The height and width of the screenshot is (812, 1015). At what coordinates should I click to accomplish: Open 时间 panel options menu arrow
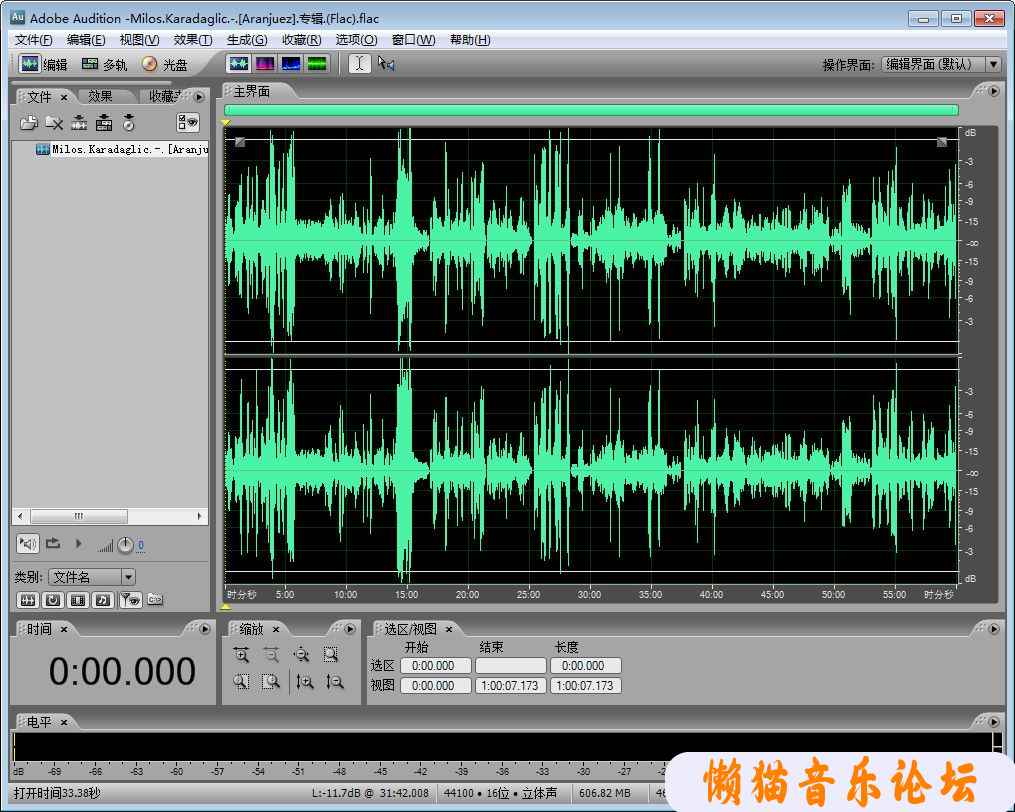click(x=205, y=629)
